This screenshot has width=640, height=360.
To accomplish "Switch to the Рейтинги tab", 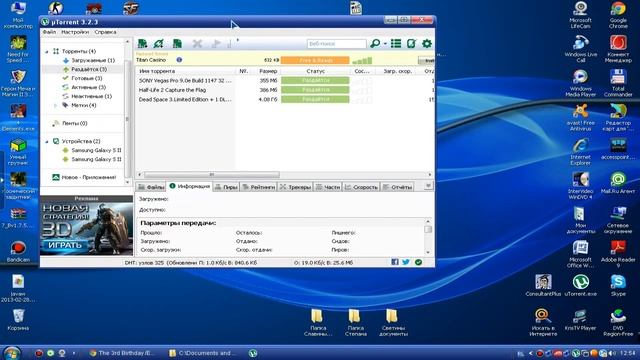I will pos(259,187).
